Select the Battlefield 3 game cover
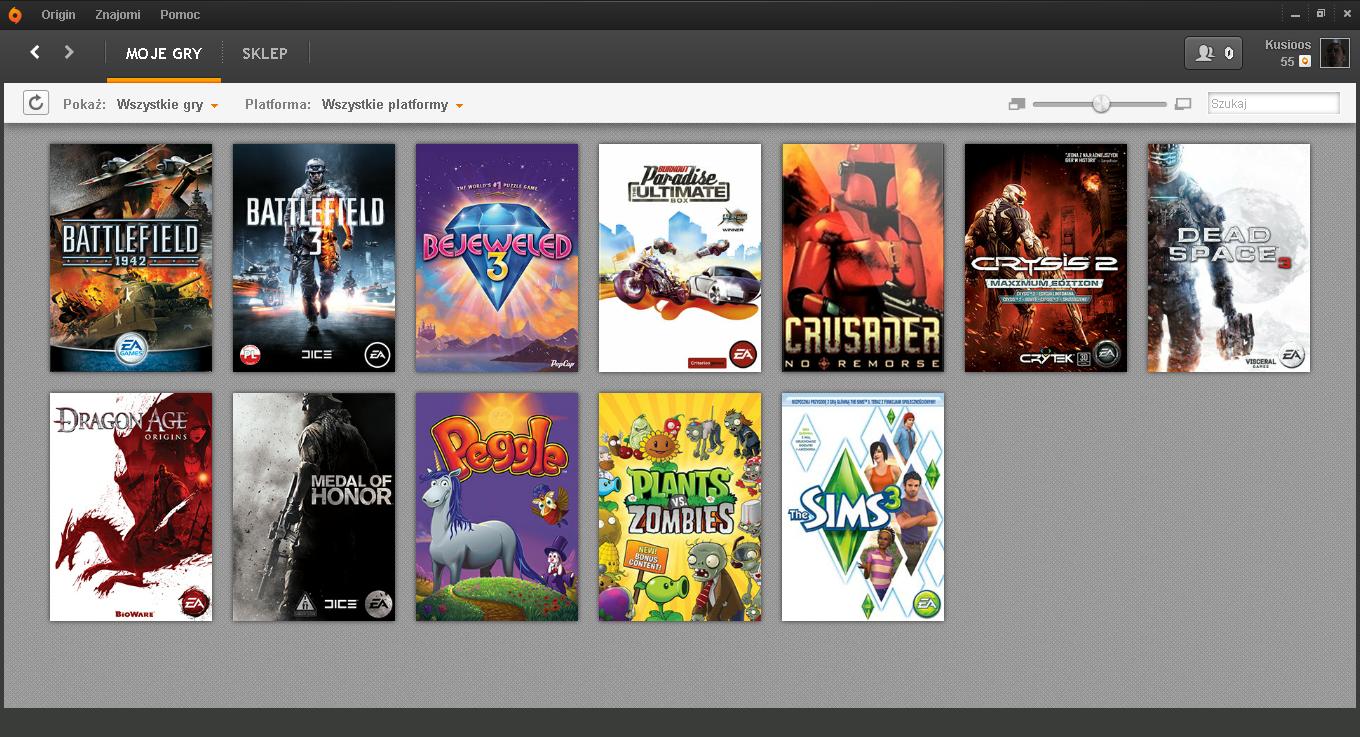The width and height of the screenshot is (1360, 737). 314,258
